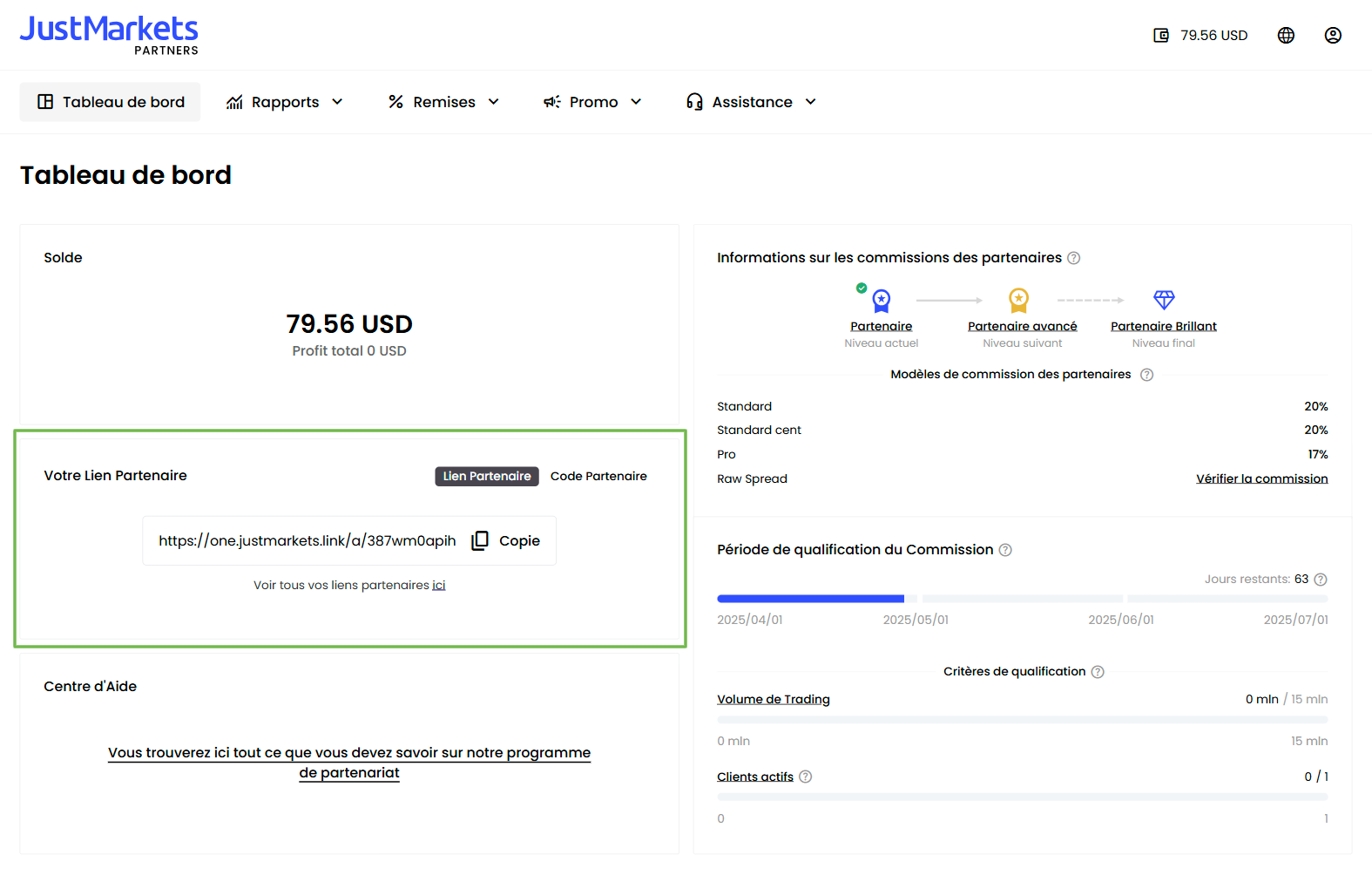The height and width of the screenshot is (882, 1372).
Task: Go to Tableau de bord tab
Action: (110, 102)
